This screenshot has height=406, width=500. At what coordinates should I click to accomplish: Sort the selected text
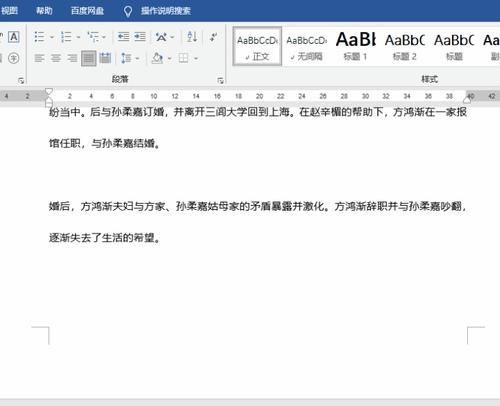(x=192, y=37)
